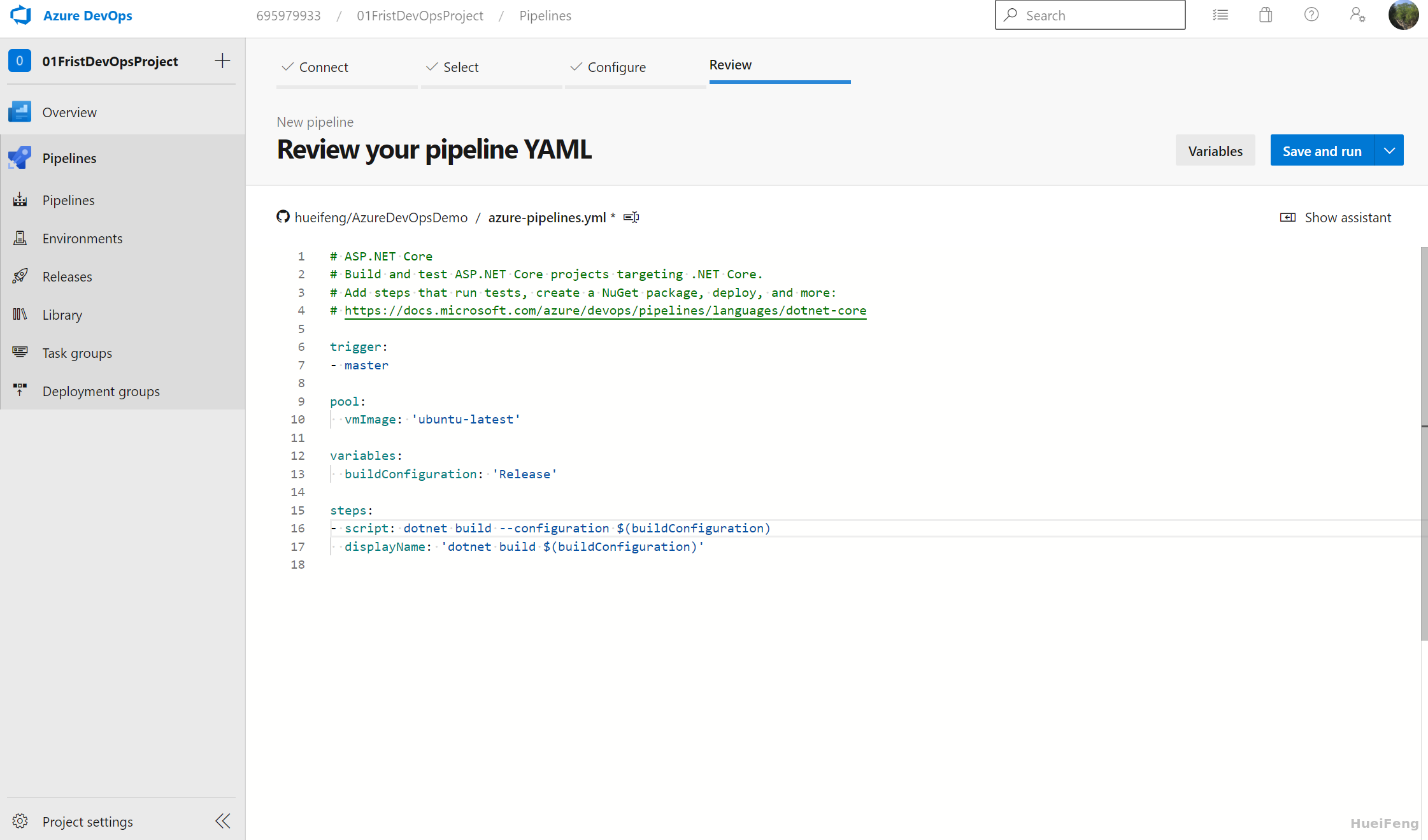Viewport: 1428px width, 840px height.
Task: Click the docs.microsoft.com dotnet-core URL
Action: pos(605,310)
